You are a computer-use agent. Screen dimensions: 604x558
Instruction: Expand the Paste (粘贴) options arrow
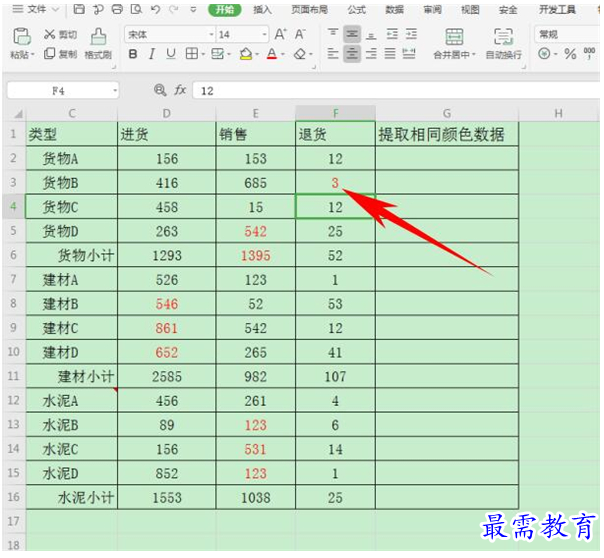click(x=33, y=55)
